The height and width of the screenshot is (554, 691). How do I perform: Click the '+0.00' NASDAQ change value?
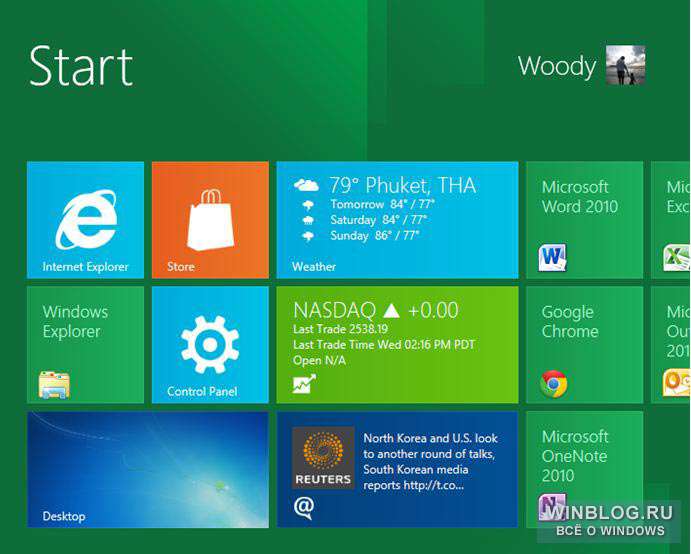pos(434,310)
